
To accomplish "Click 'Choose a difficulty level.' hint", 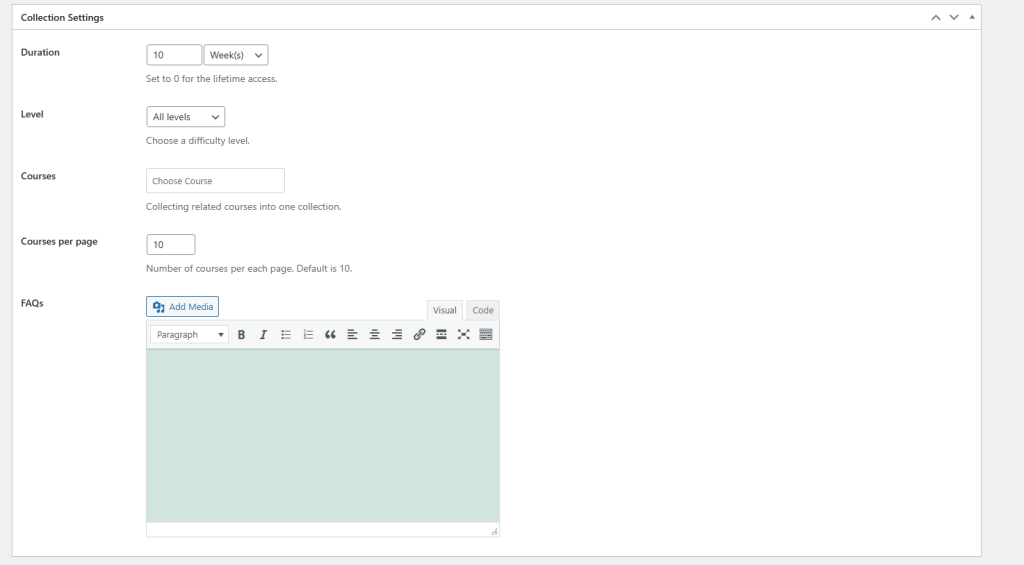I will pos(198,140).
